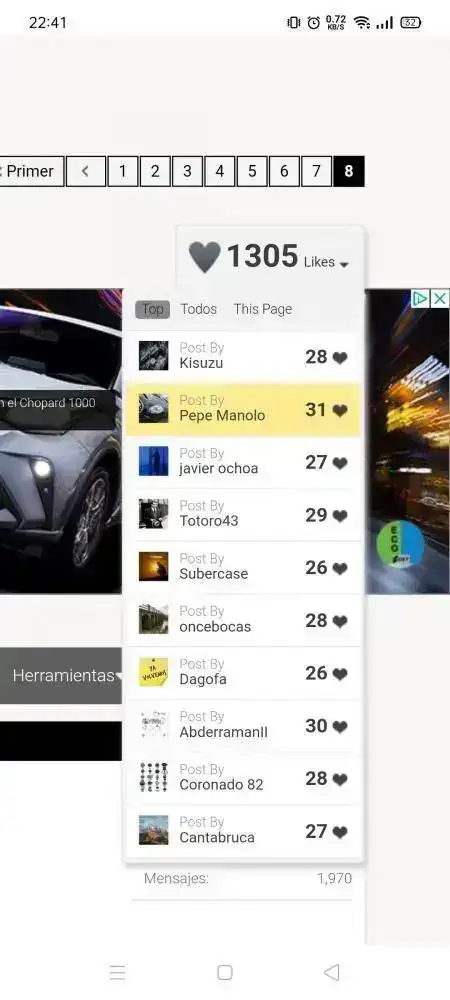450x1000 pixels.
Task: Go to previous page with the chevron
Action: click(x=85, y=171)
